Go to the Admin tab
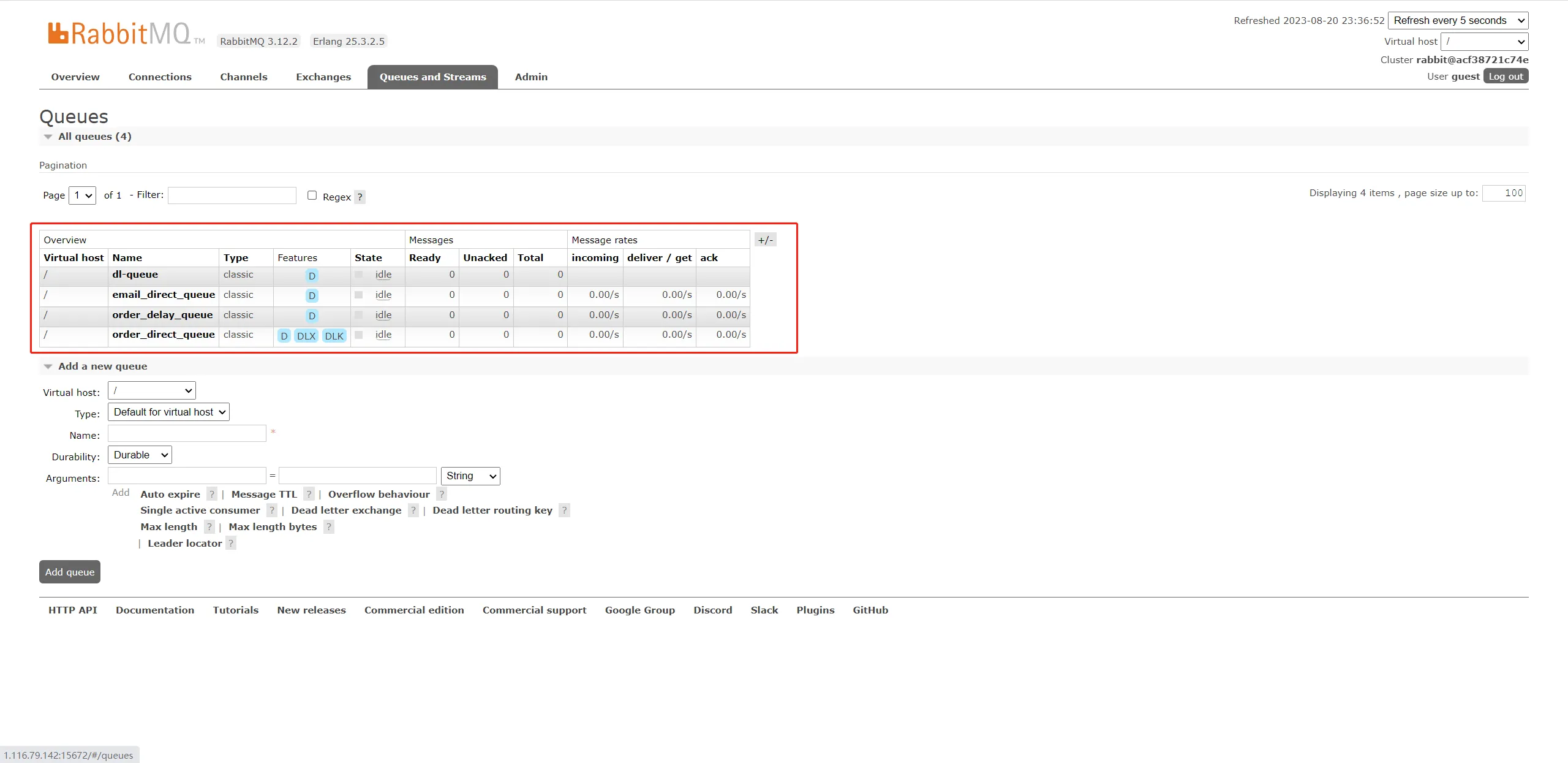The width and height of the screenshot is (1568, 763). click(x=531, y=77)
